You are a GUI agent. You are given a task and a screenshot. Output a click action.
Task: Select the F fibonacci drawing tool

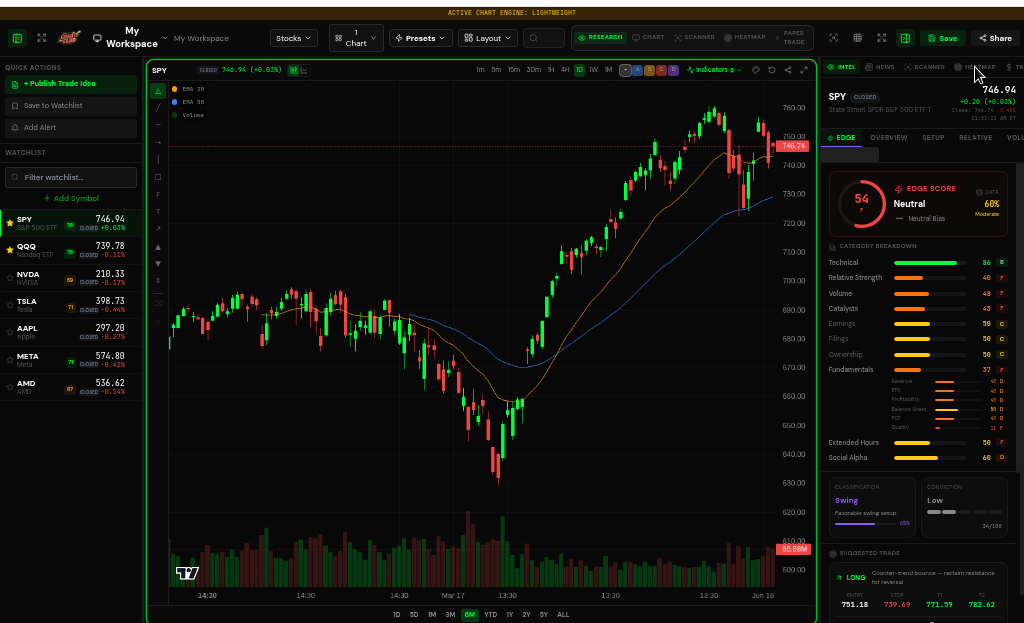157,195
